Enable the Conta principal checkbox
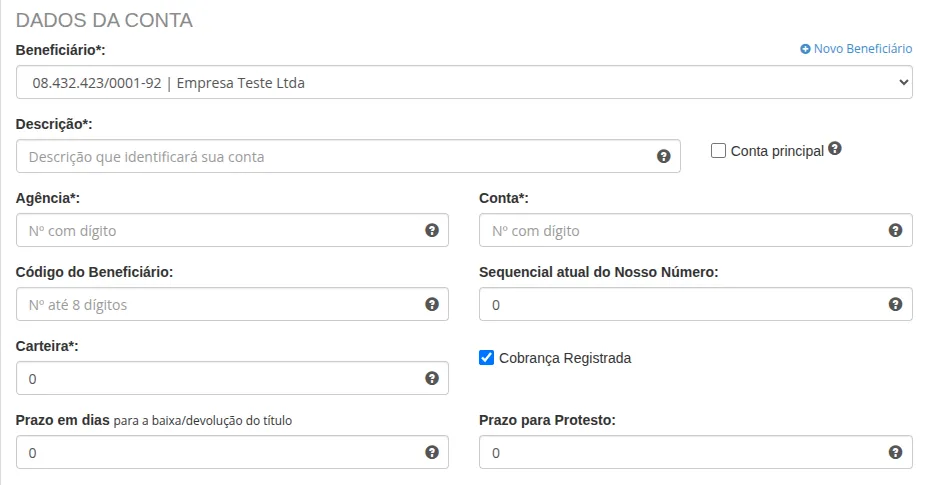This screenshot has height=485, width=928. pyautogui.click(x=718, y=150)
